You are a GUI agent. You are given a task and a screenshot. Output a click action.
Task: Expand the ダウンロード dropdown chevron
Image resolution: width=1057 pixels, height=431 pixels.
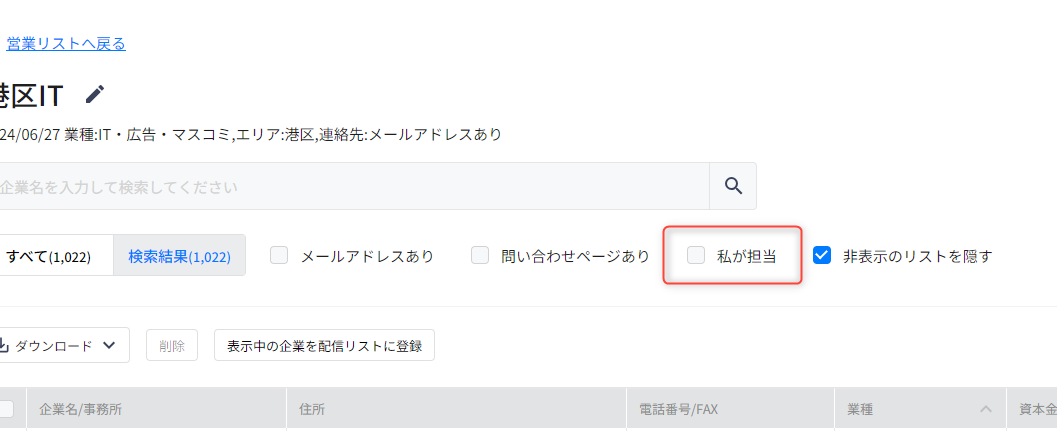[x=109, y=346]
